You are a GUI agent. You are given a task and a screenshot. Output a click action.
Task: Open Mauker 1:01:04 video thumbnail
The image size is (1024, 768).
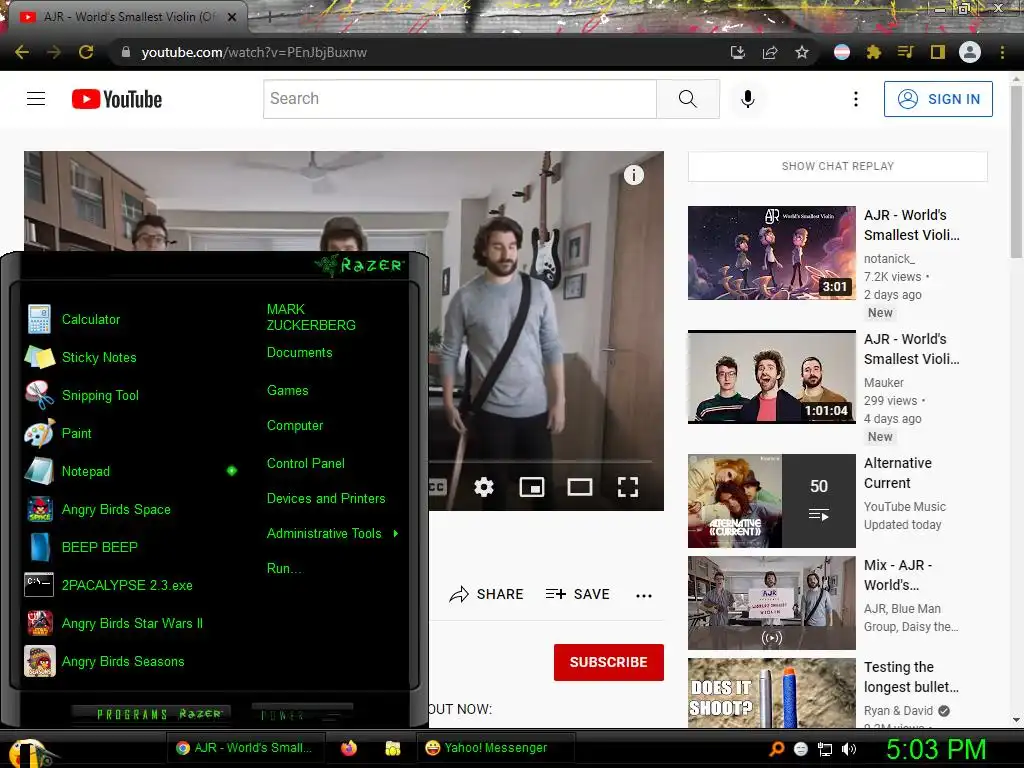[771, 377]
